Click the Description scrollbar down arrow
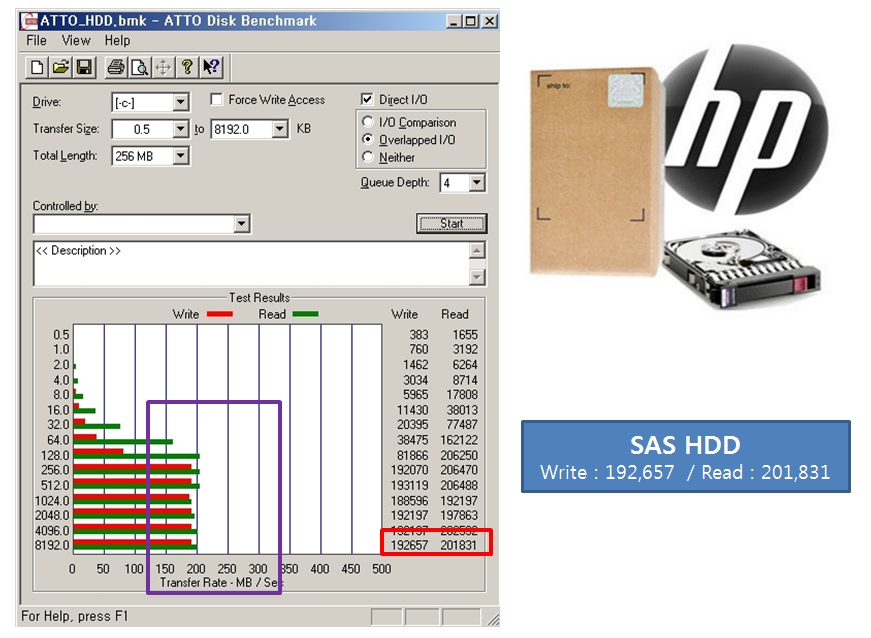 [x=477, y=277]
